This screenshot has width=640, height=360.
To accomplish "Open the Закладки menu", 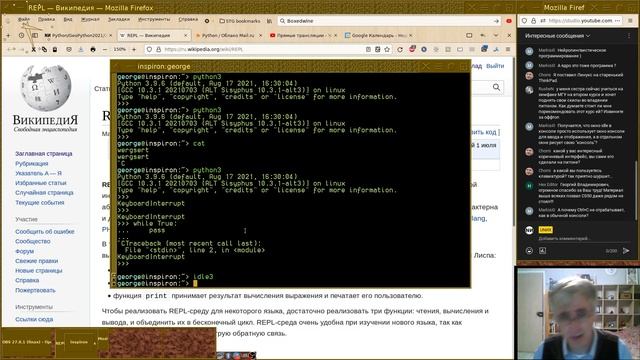I will (118, 20).
